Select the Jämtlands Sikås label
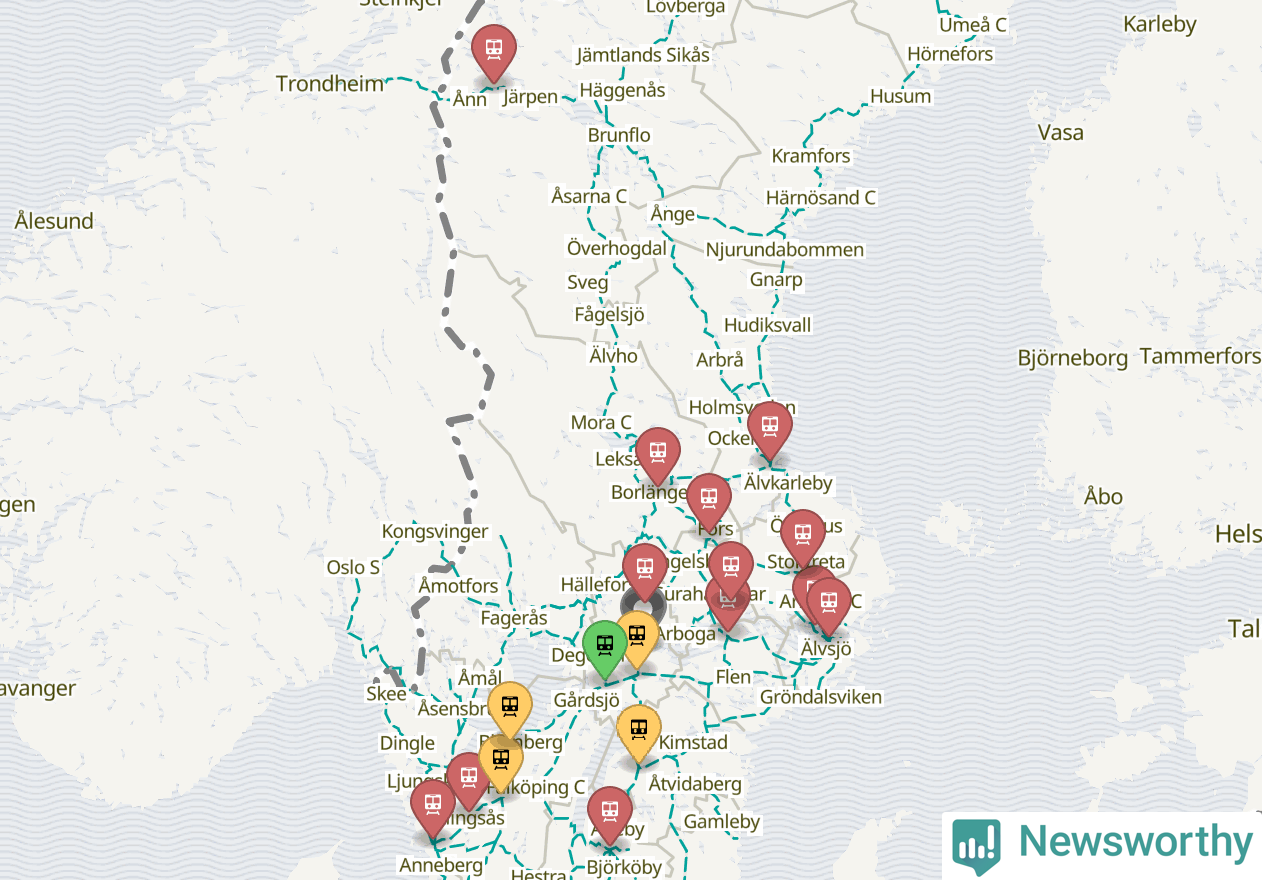 click(x=643, y=54)
